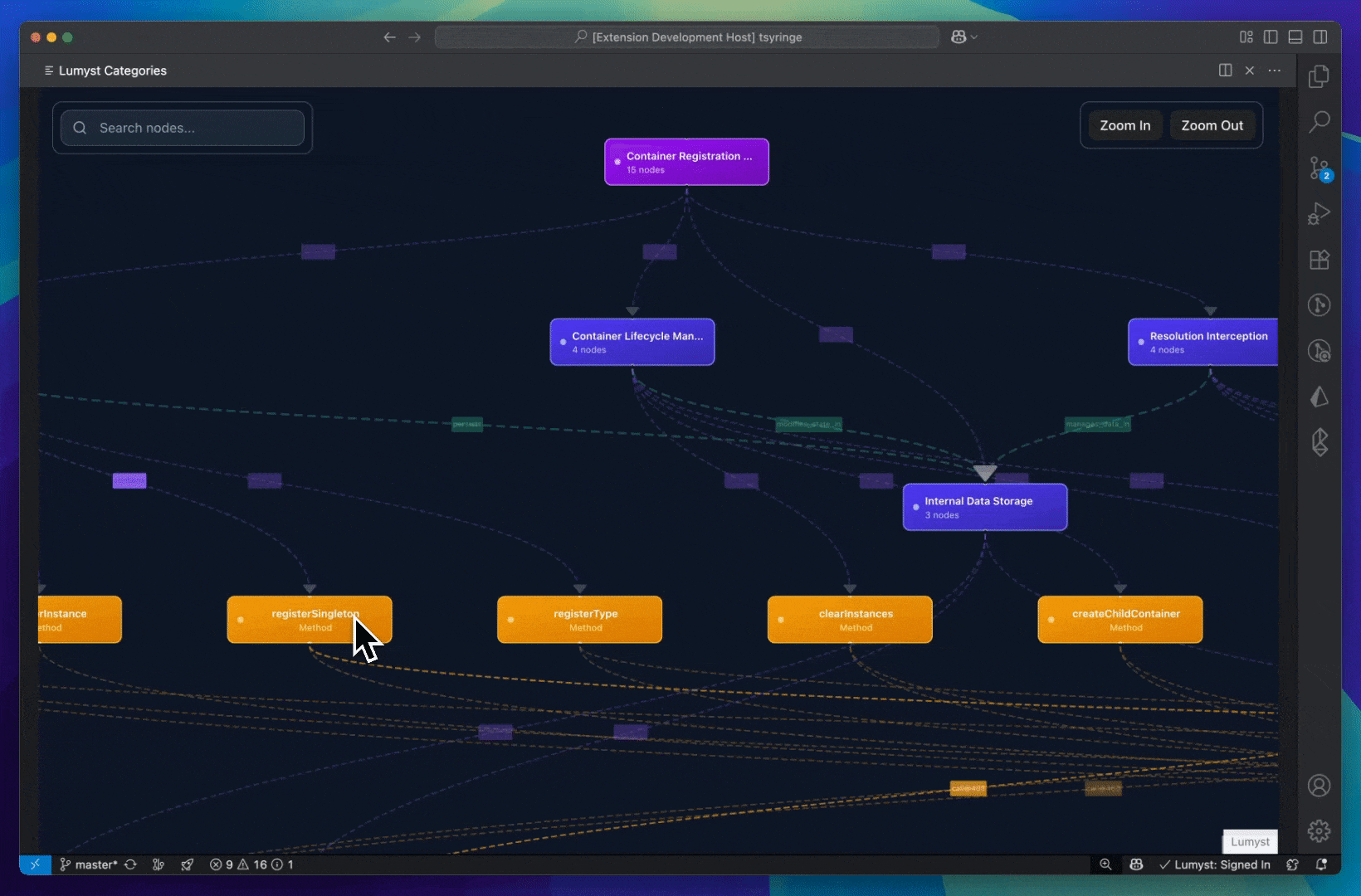Click the feedback icon beside the notifications bell

(x=1292, y=864)
